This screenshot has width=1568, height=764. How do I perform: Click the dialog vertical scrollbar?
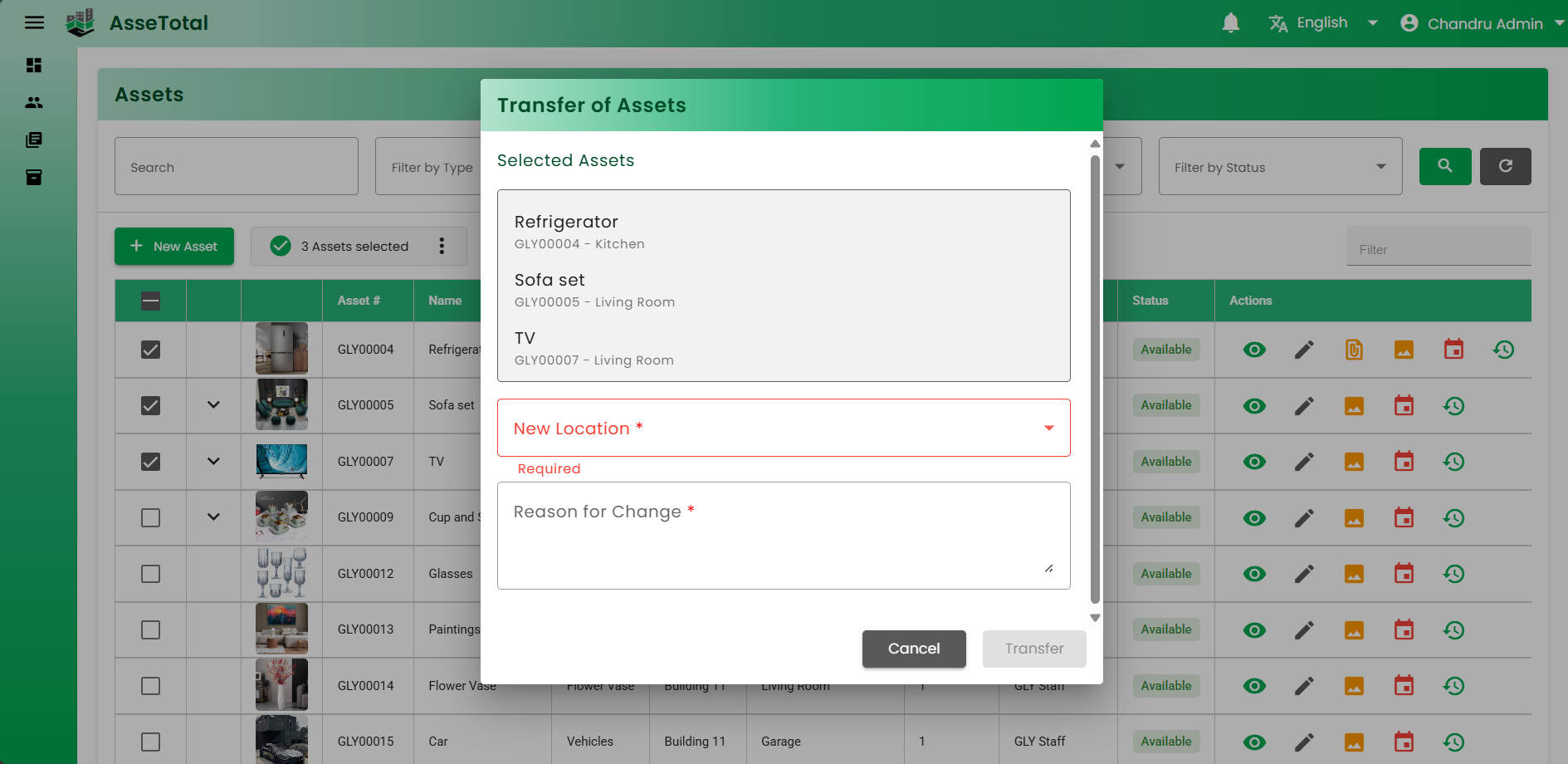click(1095, 380)
